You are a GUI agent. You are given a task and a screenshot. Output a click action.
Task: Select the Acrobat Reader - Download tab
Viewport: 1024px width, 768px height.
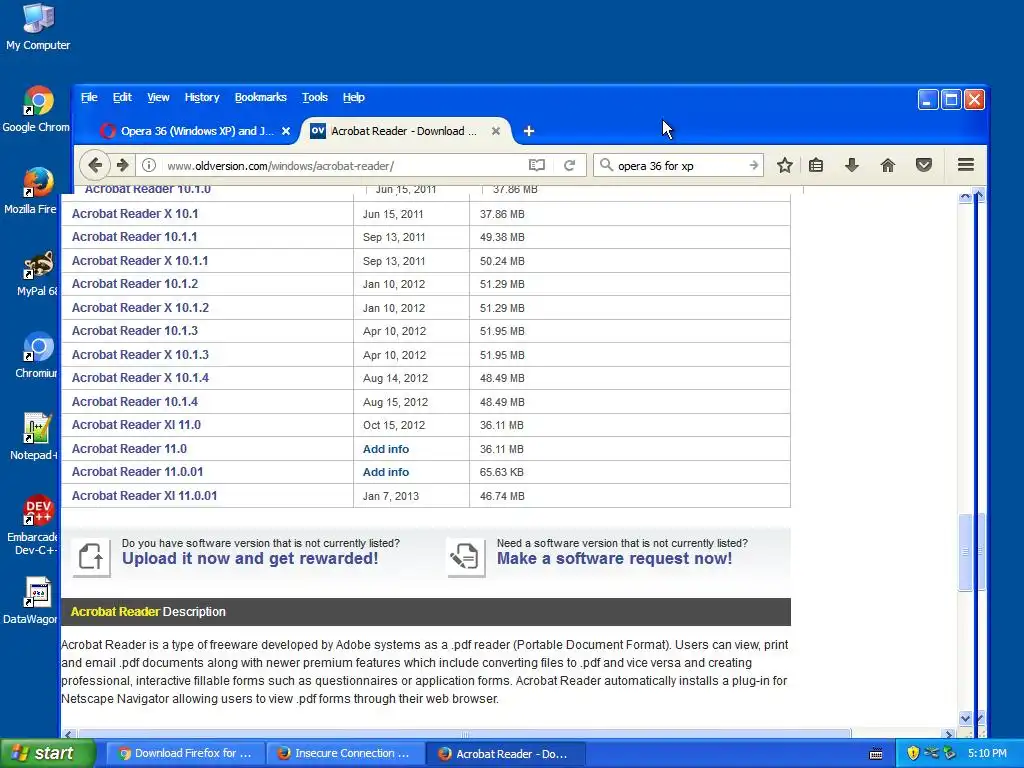click(405, 131)
